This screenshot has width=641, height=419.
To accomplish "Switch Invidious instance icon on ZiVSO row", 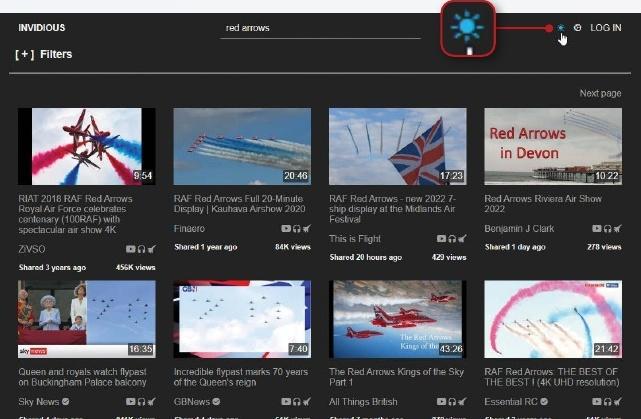I will 152,249.
